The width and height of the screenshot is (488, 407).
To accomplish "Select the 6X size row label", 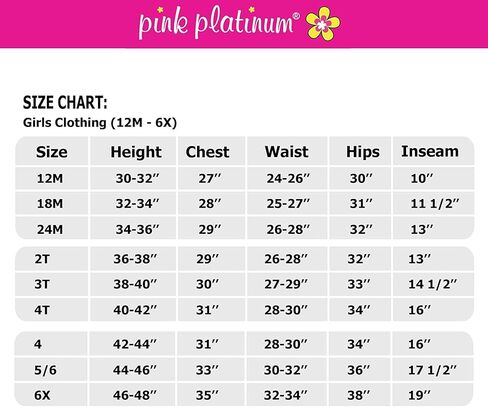I will 42,395.
